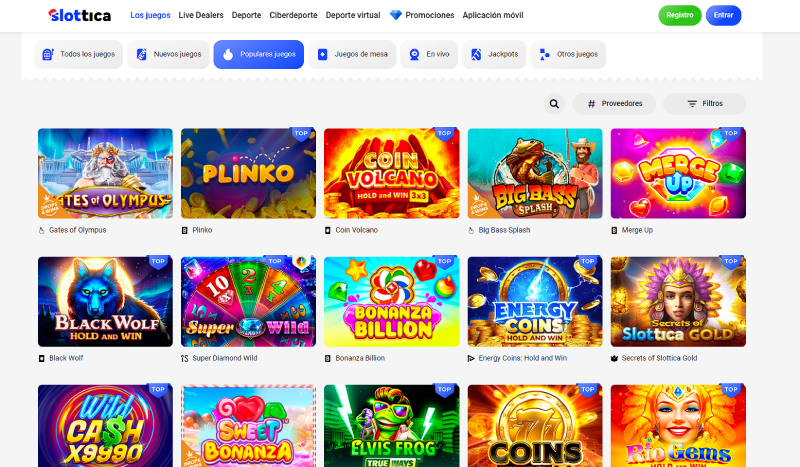The width and height of the screenshot is (800, 467).
Task: Open the Aplicación móvil link
Action: click(x=494, y=15)
